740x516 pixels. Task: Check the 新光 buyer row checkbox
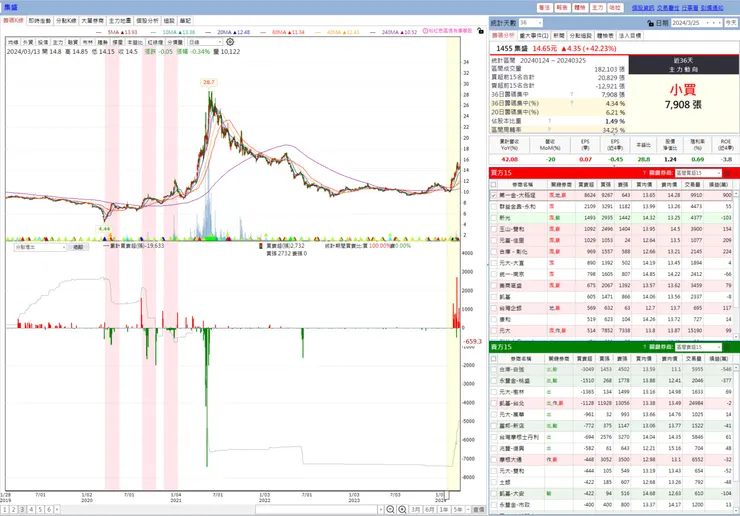pyautogui.click(x=494, y=218)
